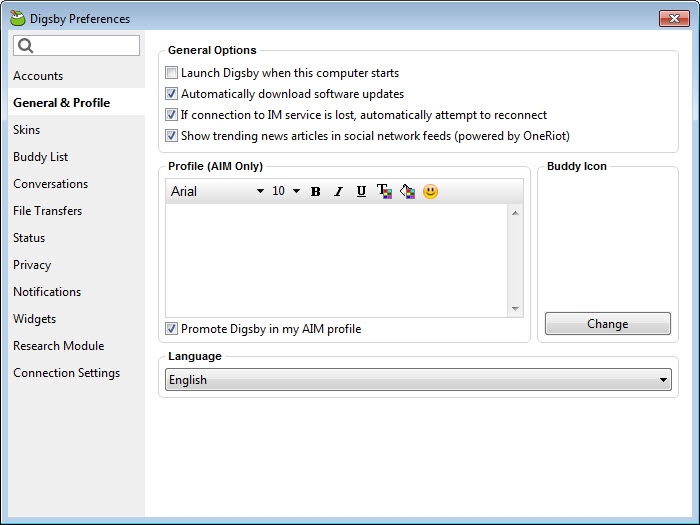700x525 pixels.
Task: Open the Arial font family dropdown
Action: [x=217, y=192]
